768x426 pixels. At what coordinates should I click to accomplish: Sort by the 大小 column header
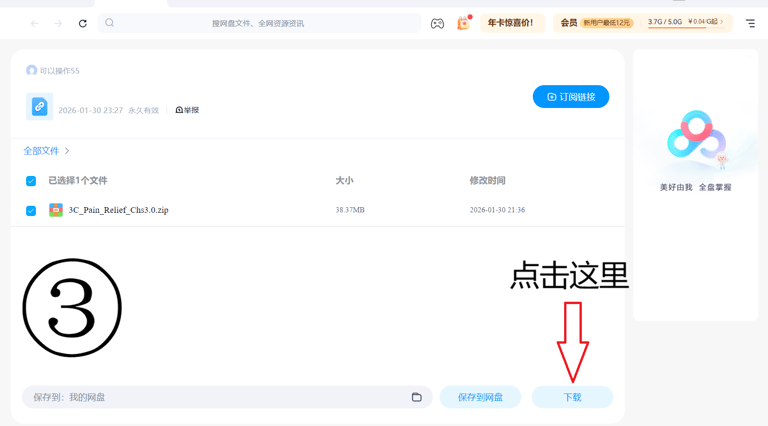(344, 181)
